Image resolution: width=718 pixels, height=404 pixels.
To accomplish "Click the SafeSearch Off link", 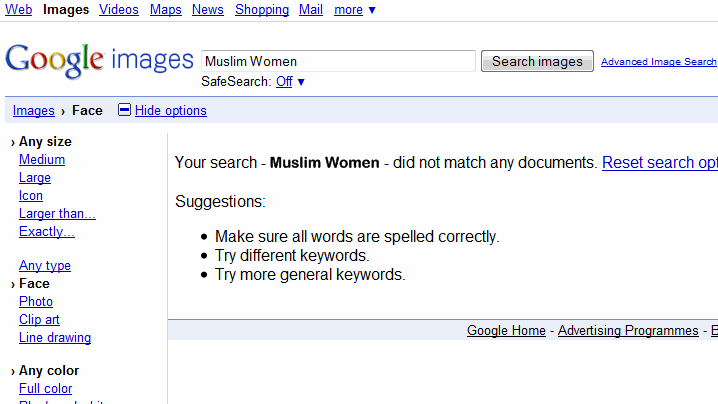I will pyautogui.click(x=284, y=82).
